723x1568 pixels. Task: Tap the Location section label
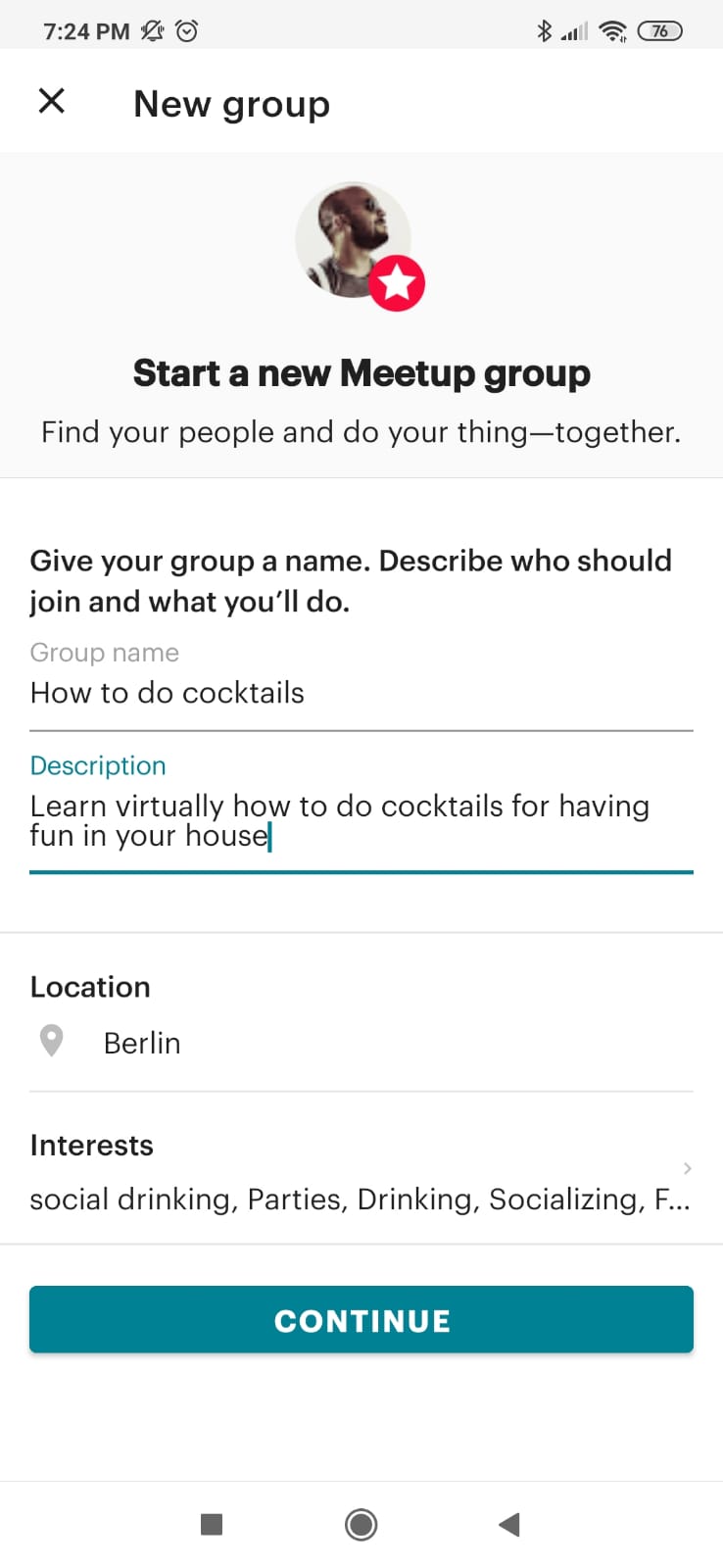90,987
